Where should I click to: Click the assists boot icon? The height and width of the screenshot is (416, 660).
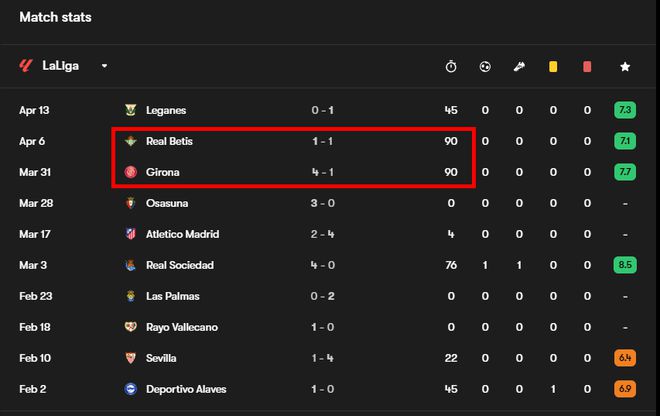point(519,67)
